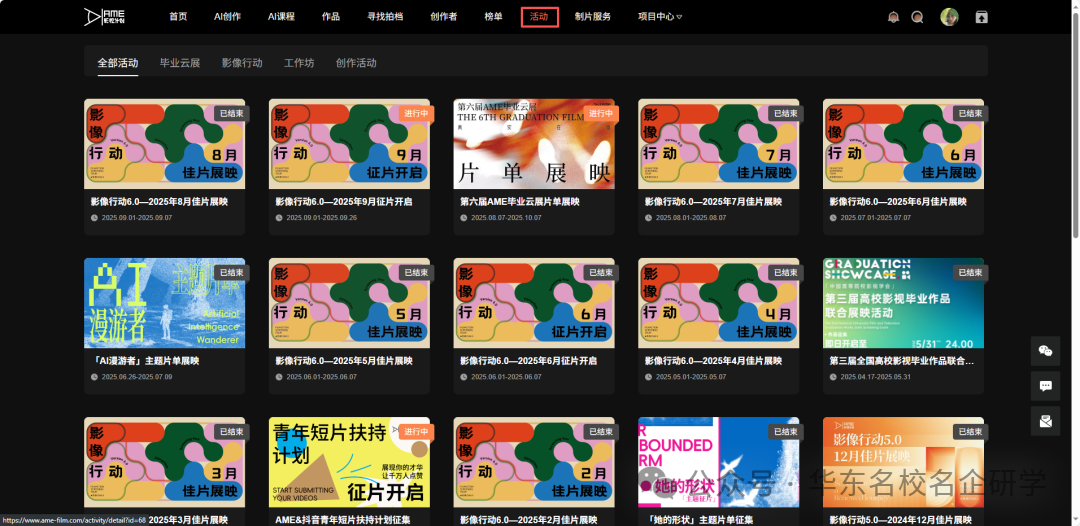Open the notification bell icon

pyautogui.click(x=893, y=17)
